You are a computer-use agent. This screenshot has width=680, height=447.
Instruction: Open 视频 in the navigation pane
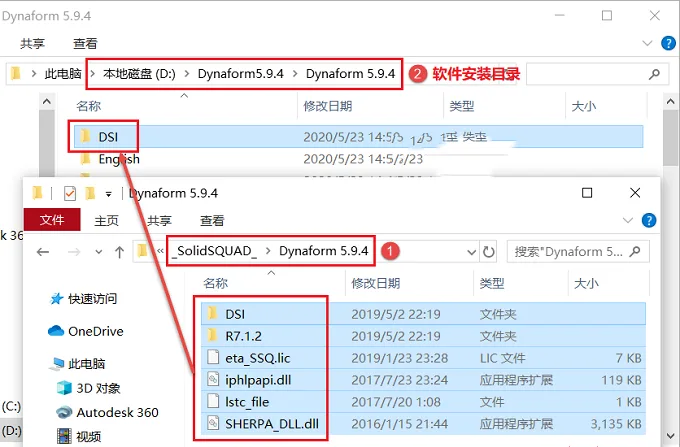pos(79,436)
